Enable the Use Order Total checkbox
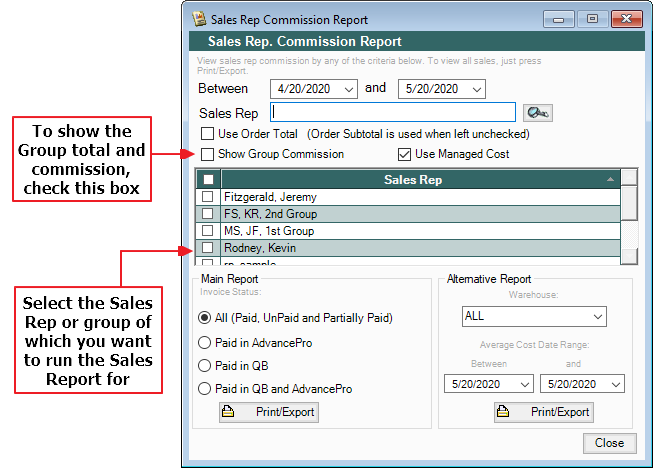 click(208, 134)
